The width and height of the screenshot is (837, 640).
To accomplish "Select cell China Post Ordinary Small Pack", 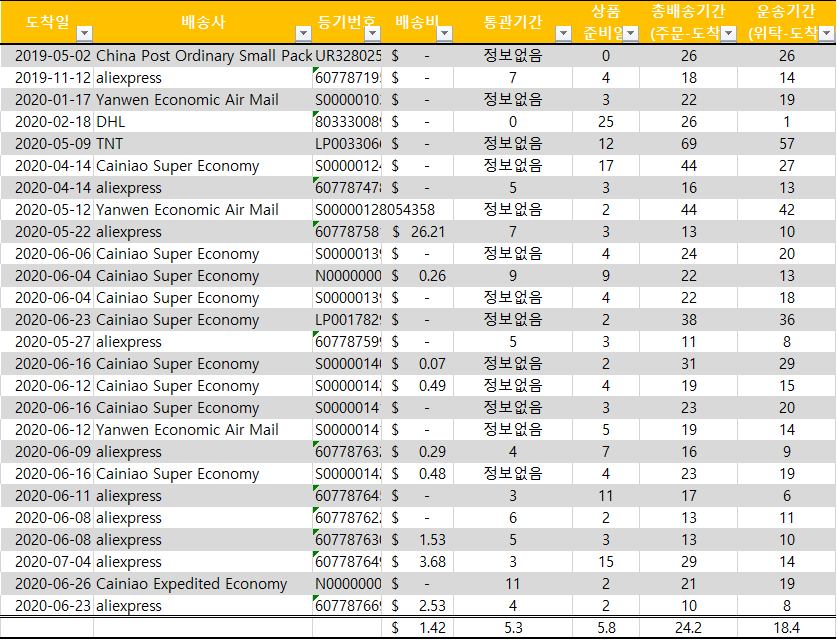I will tap(203, 56).
